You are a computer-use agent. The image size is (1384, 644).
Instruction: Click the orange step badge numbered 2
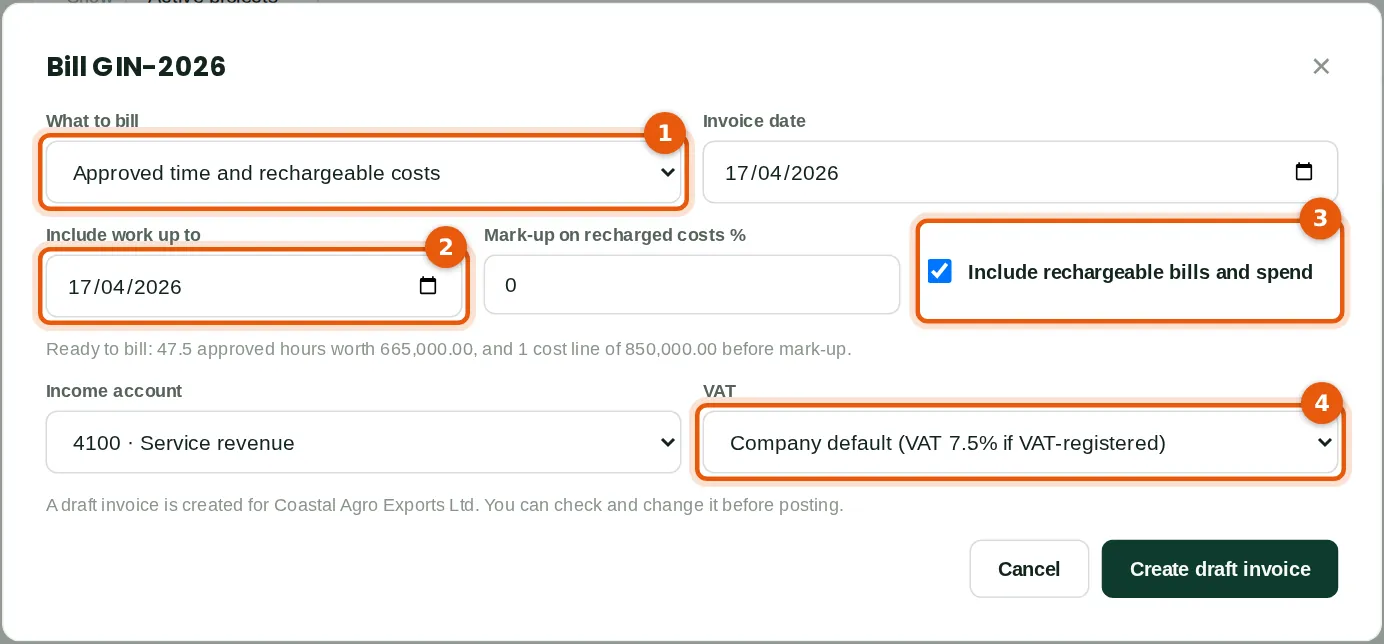tap(446, 246)
